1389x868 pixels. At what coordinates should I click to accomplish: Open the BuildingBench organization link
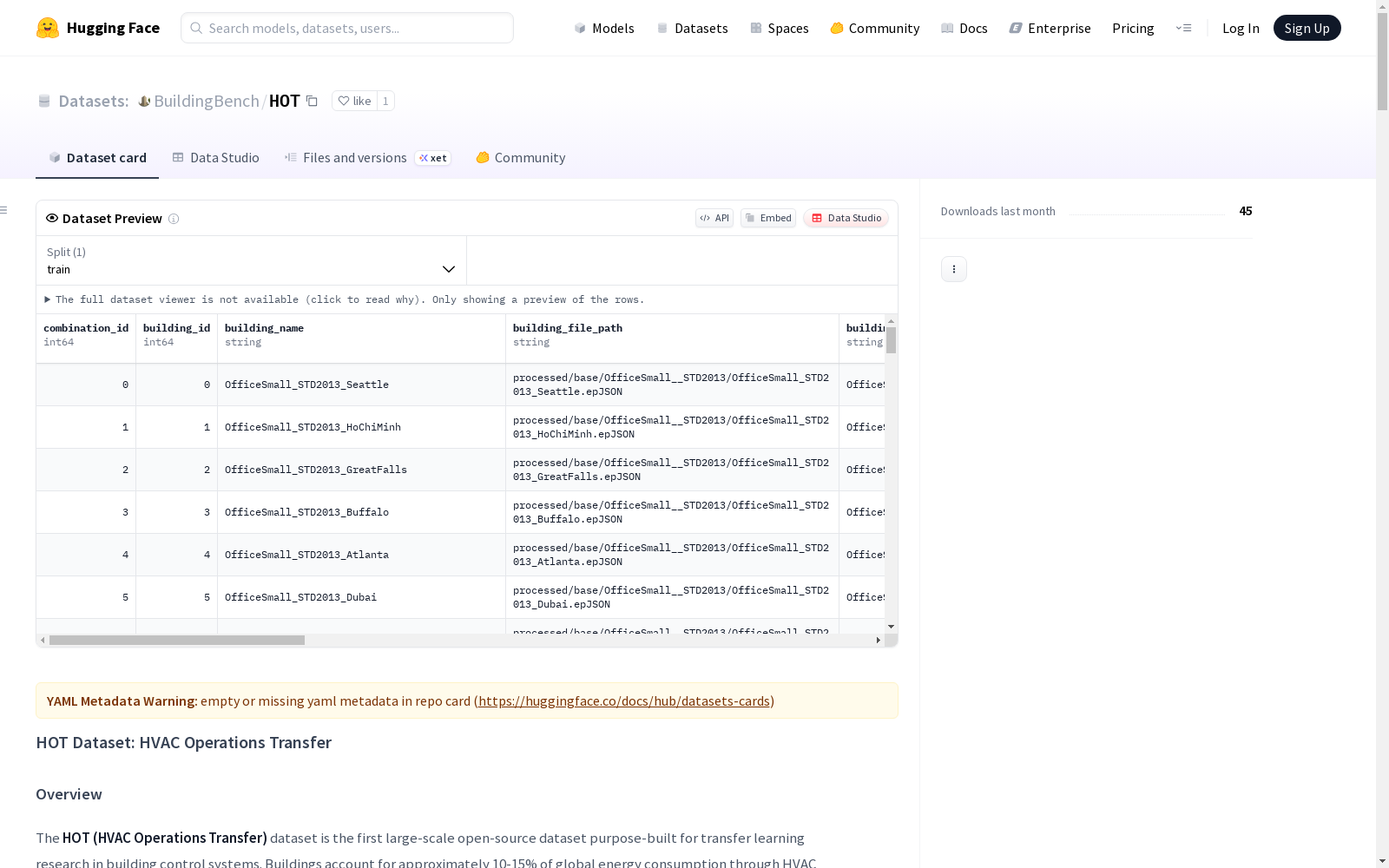coord(207,101)
